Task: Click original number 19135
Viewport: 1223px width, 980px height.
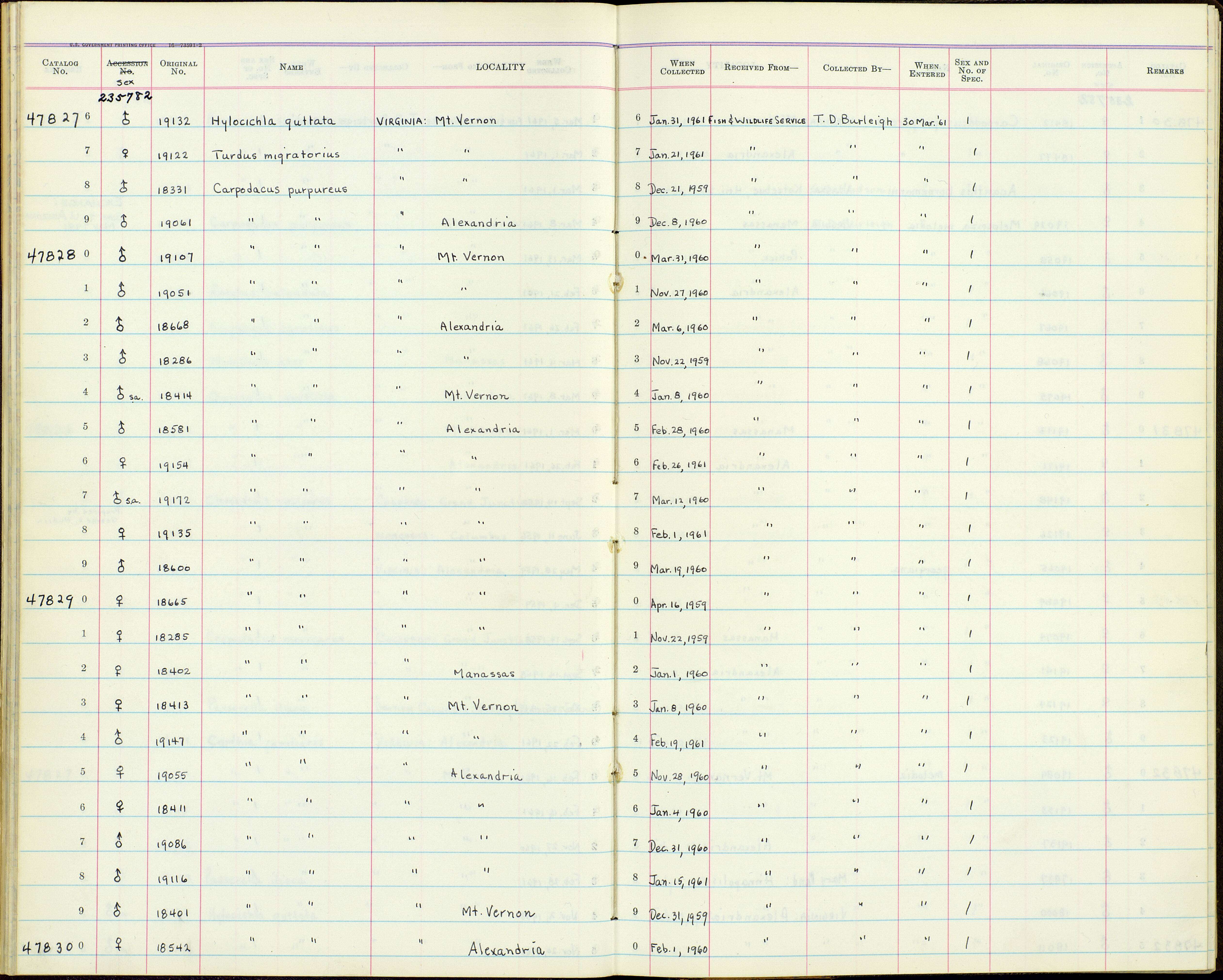Action: point(174,534)
